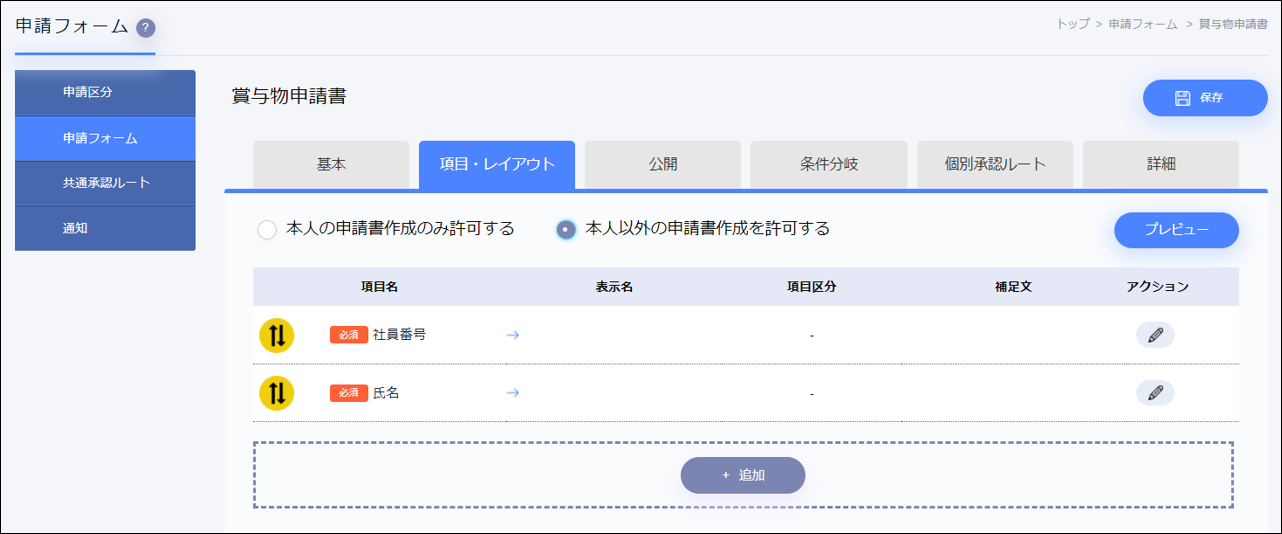1282x534 pixels.
Task: Click 申請フォーム breadcrumb link
Action: (x=1143, y=23)
